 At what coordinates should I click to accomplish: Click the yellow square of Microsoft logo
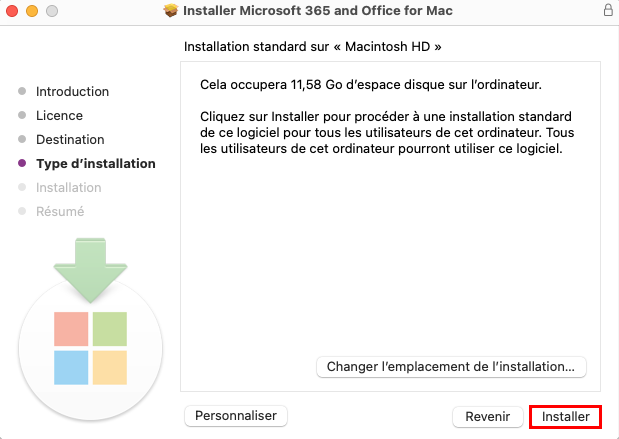(x=110, y=368)
